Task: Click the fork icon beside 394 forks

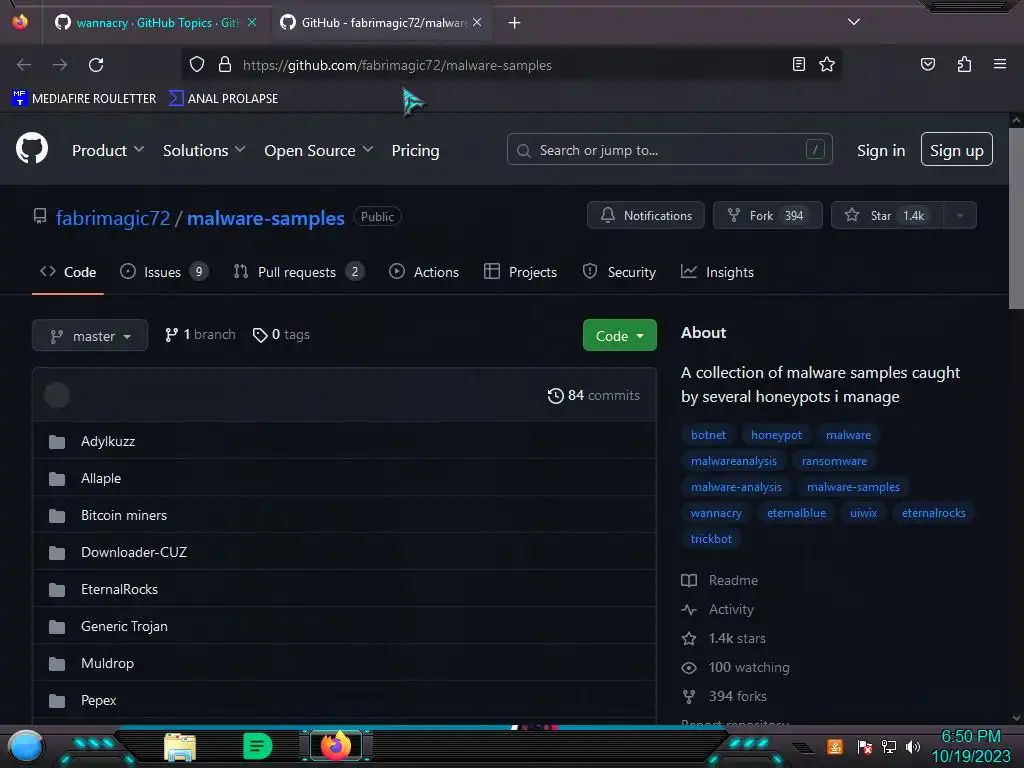Action: 689,697
